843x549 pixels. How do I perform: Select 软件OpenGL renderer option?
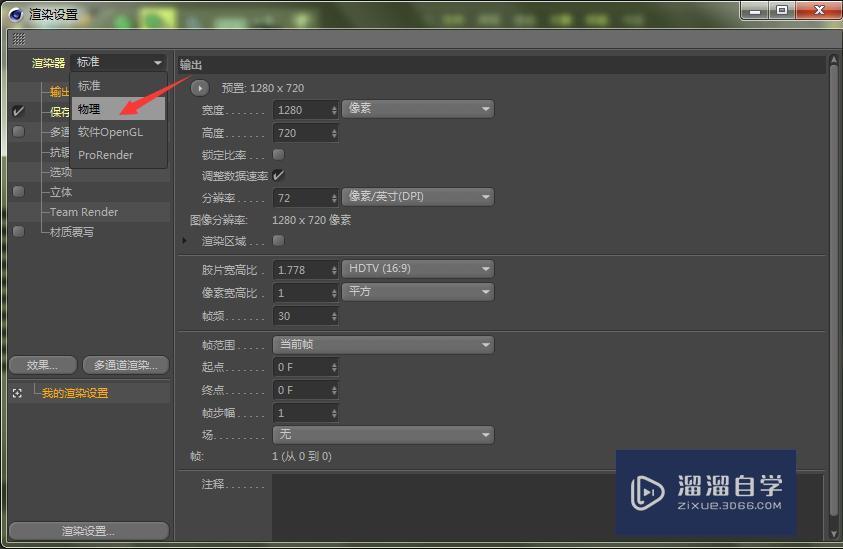pyautogui.click(x=118, y=132)
